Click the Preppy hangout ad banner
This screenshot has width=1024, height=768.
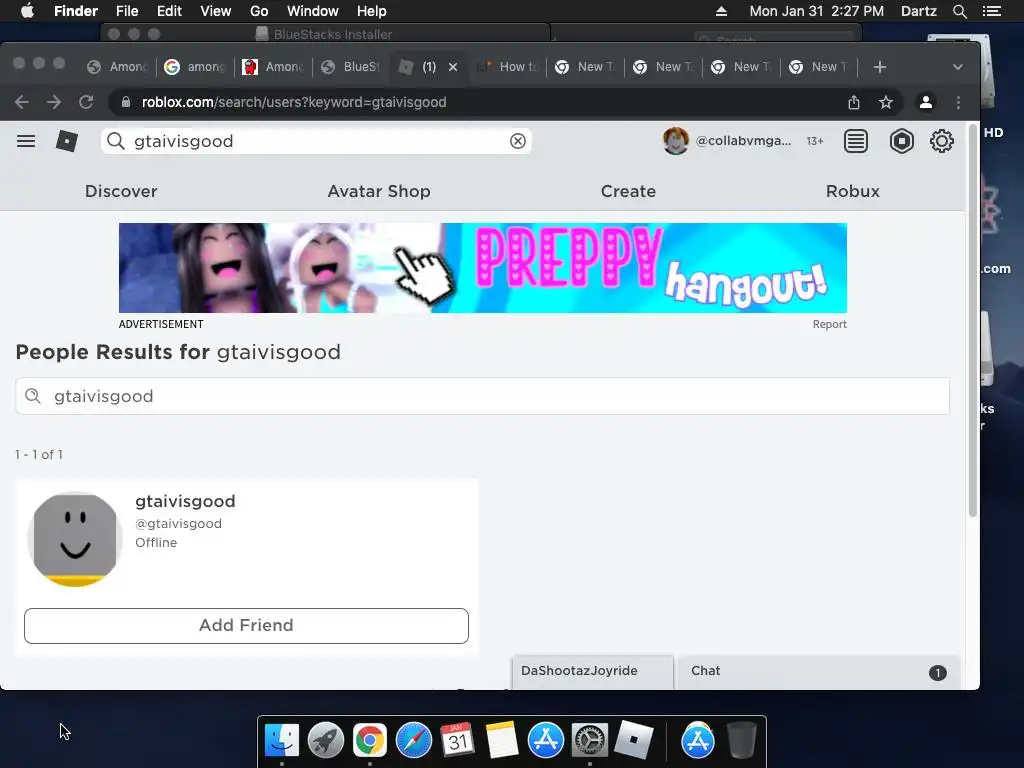[483, 268]
